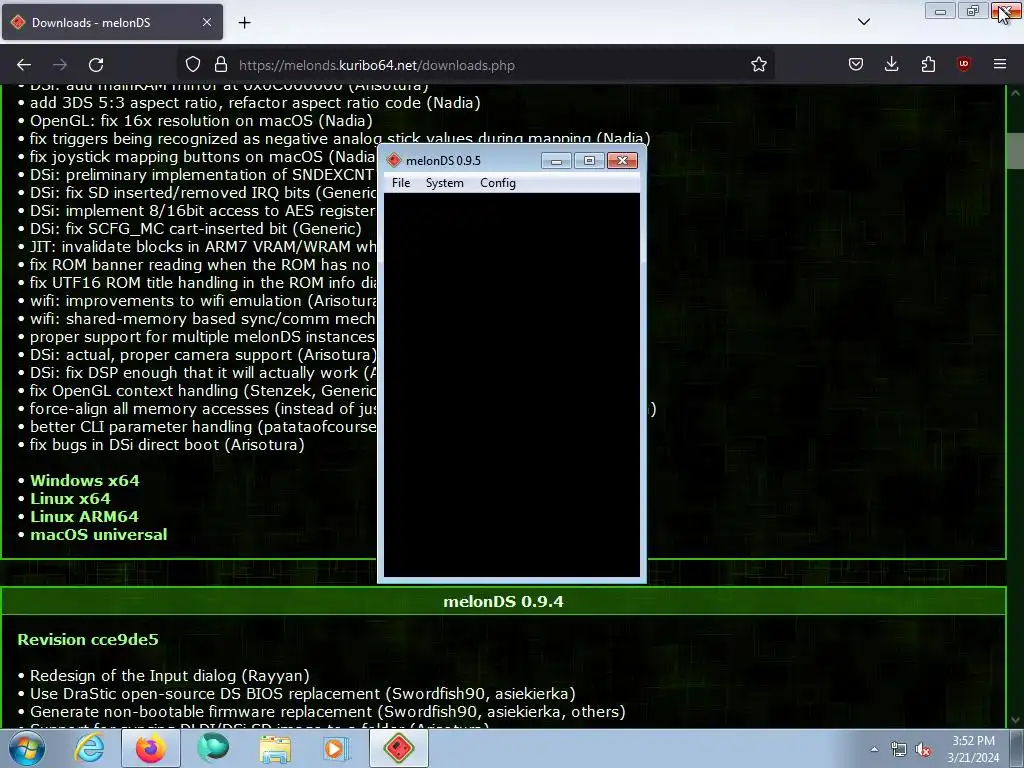Click 'Redesign of the Input dialog' line
Viewport: 1024px width, 768px height.
pyautogui.click(x=170, y=675)
